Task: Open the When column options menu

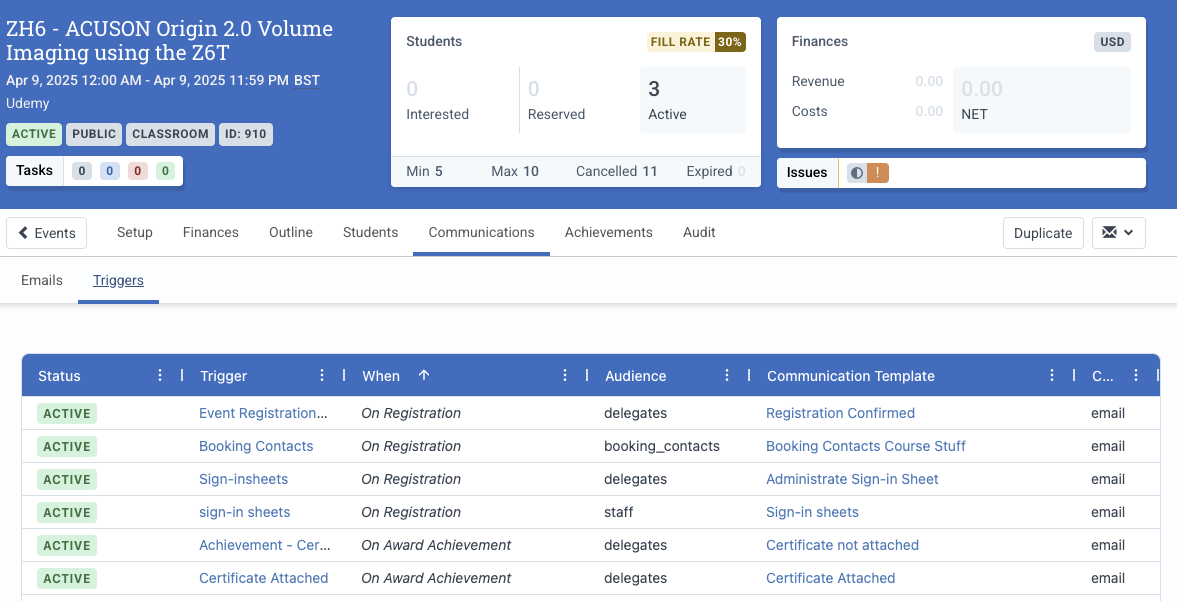Action: (x=564, y=375)
